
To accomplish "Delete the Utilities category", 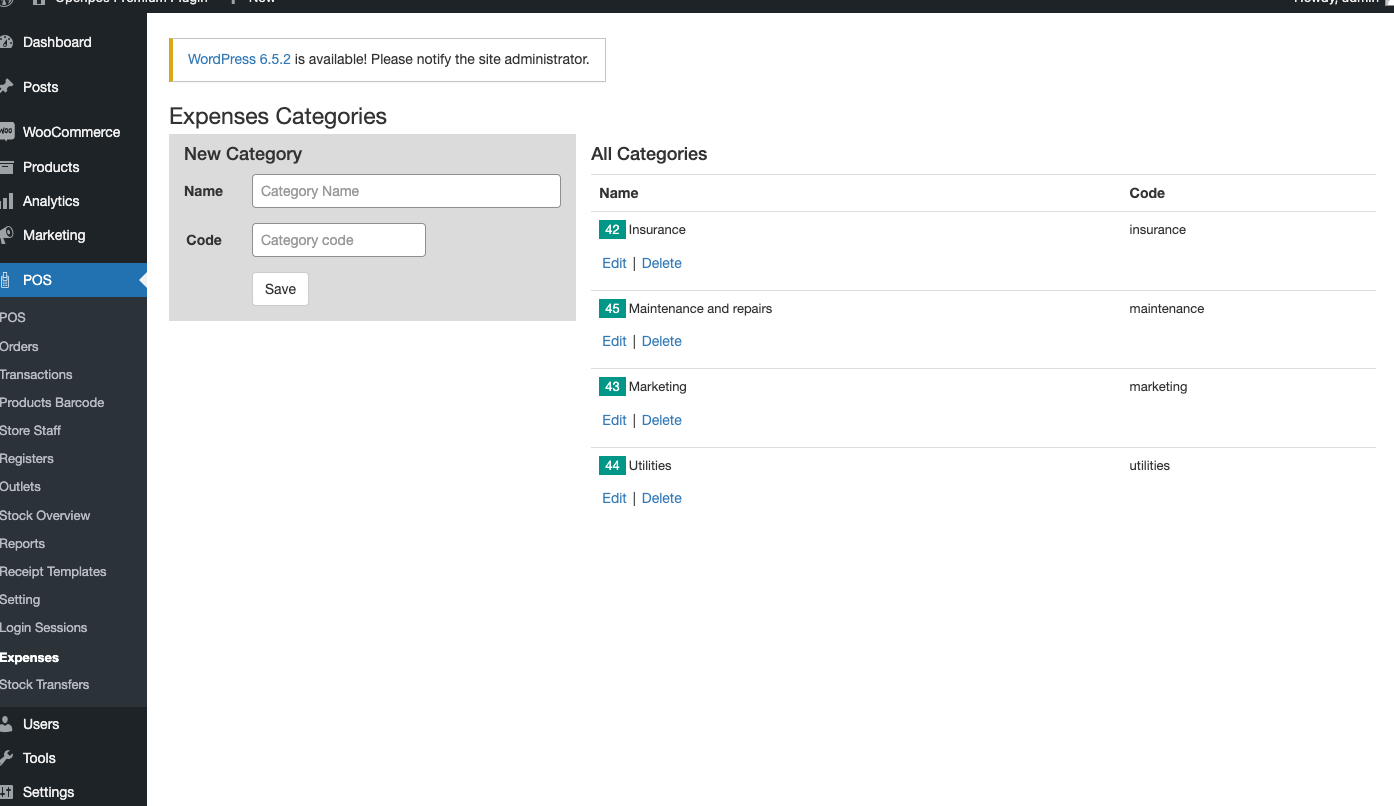I will coord(661,498).
